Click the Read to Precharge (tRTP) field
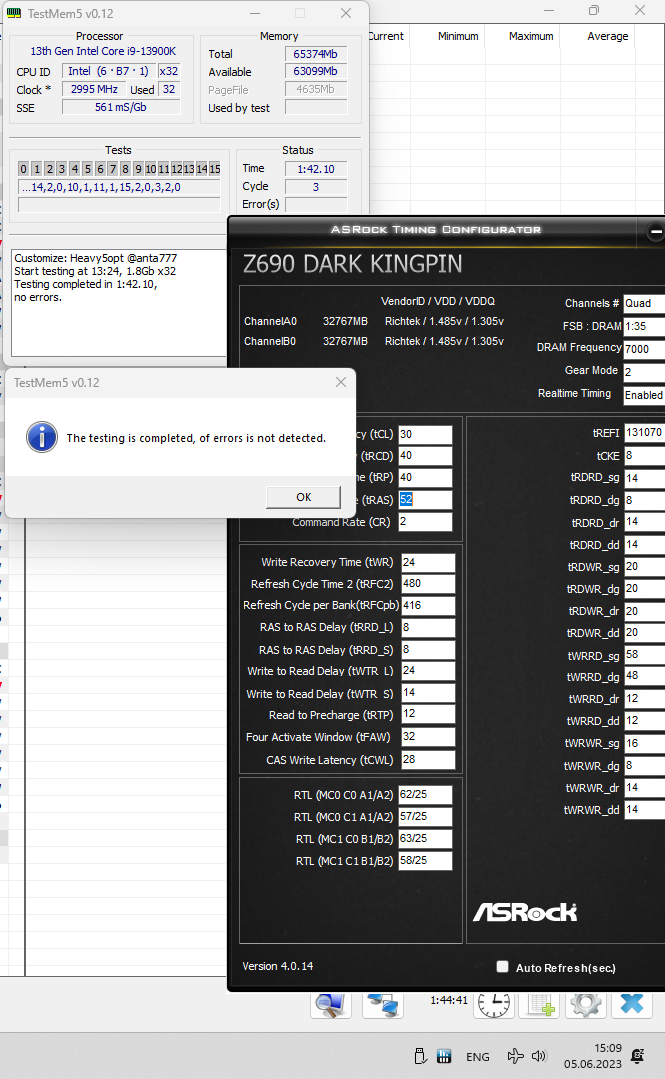Viewport: 665px width, 1079px height. 428,714
